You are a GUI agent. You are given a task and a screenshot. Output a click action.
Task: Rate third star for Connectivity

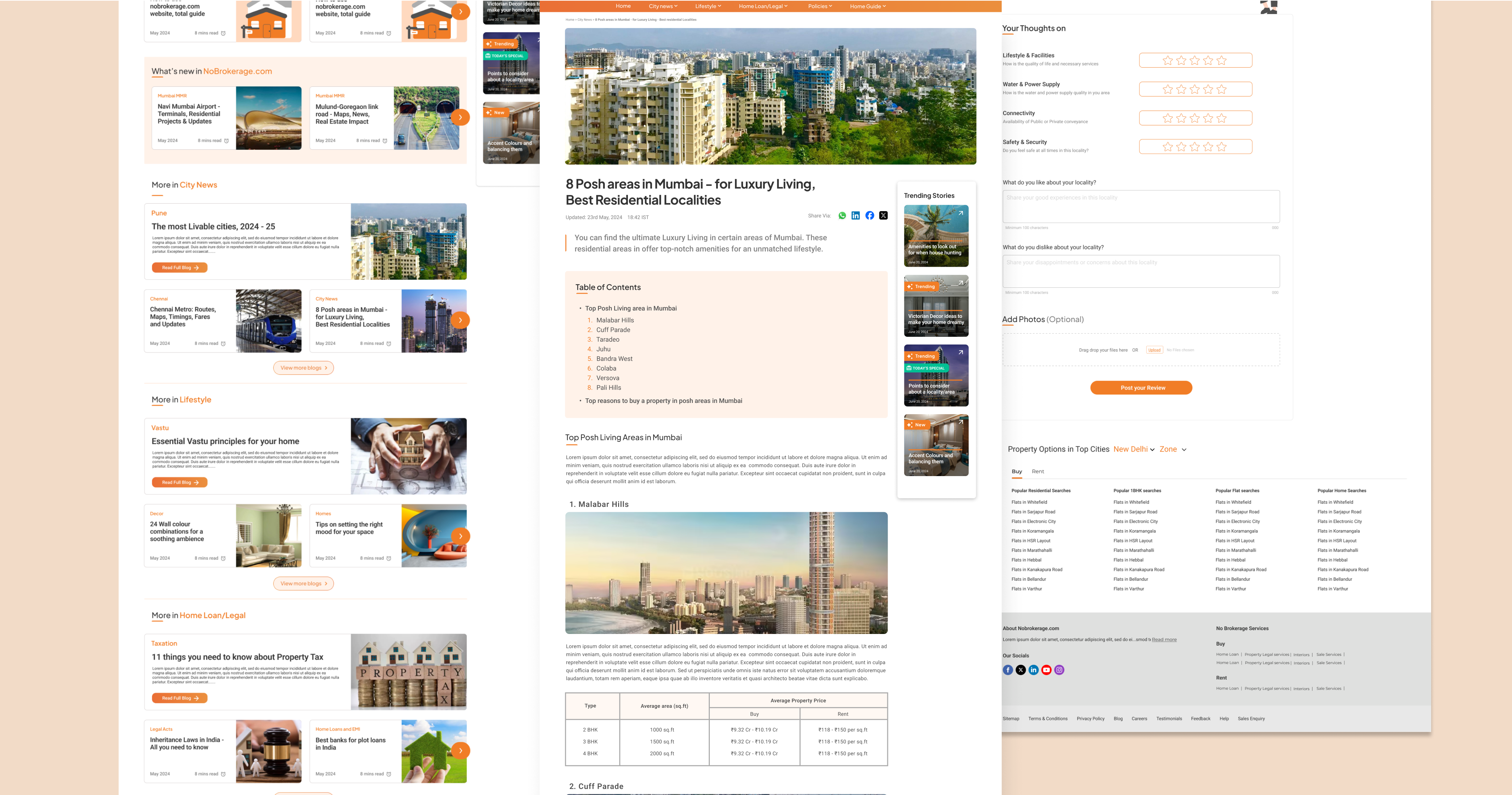[x=1195, y=118]
